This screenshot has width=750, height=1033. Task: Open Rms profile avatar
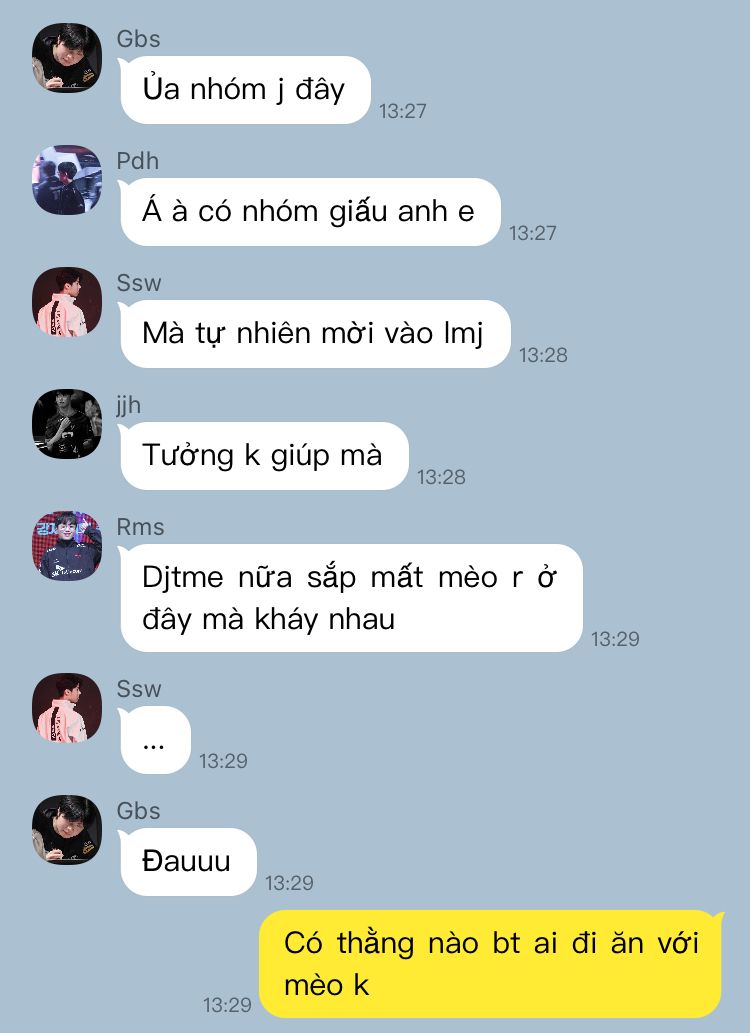(67, 545)
